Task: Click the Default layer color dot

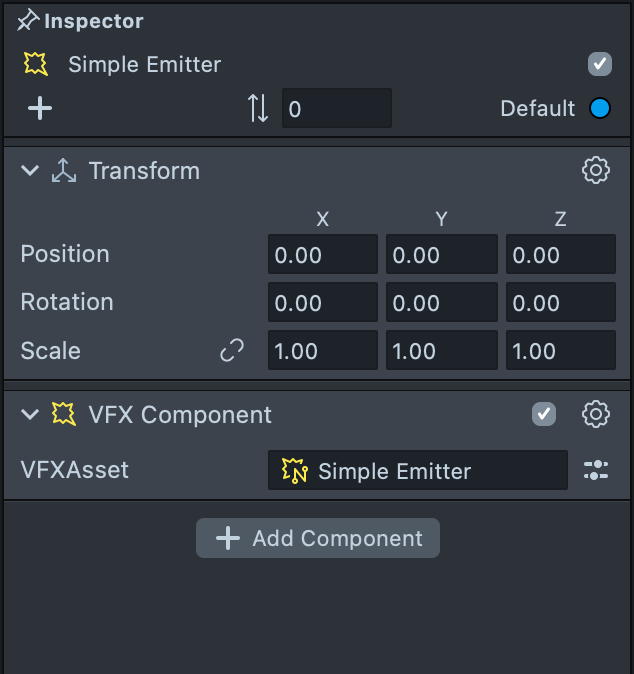Action: tap(600, 108)
